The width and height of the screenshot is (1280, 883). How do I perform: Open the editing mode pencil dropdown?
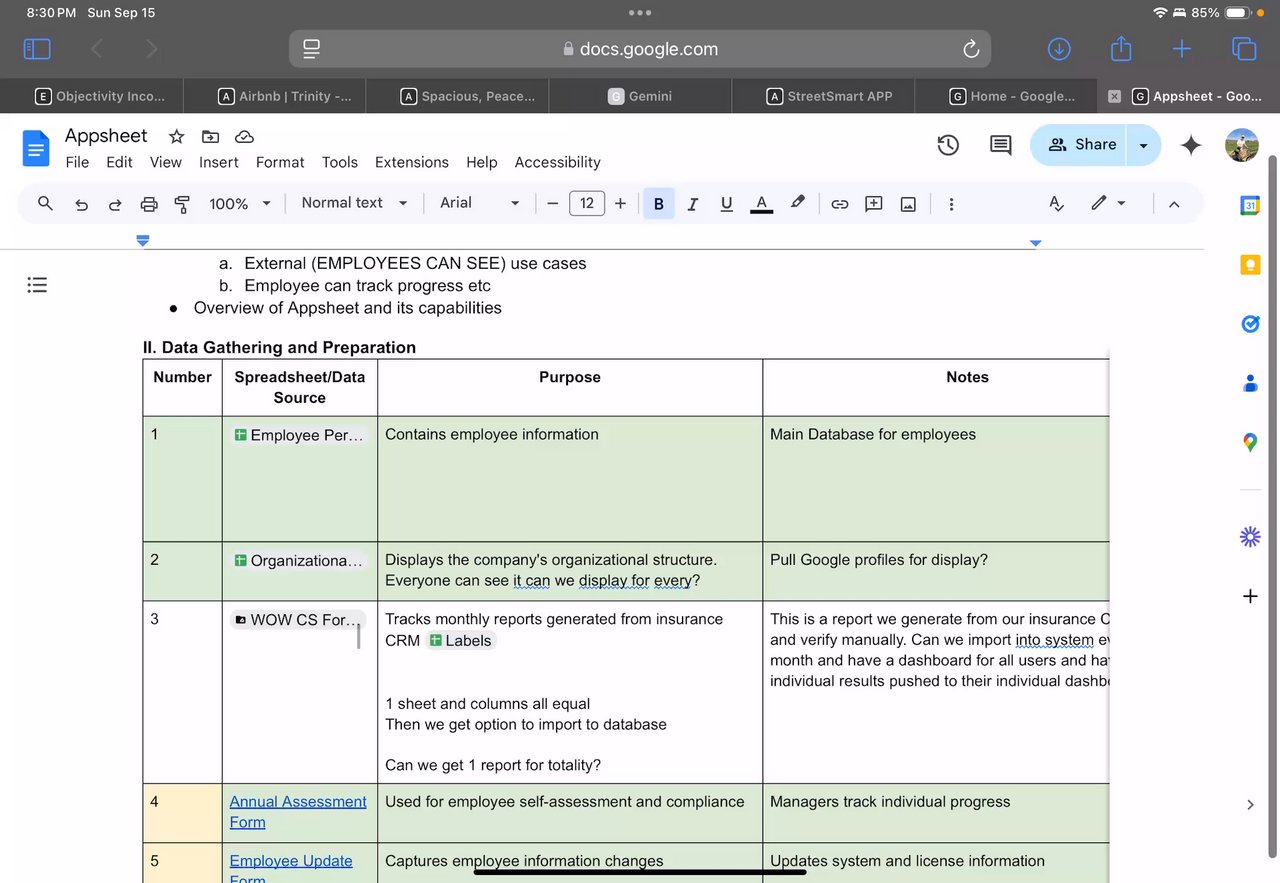pyautogui.click(x=1108, y=203)
